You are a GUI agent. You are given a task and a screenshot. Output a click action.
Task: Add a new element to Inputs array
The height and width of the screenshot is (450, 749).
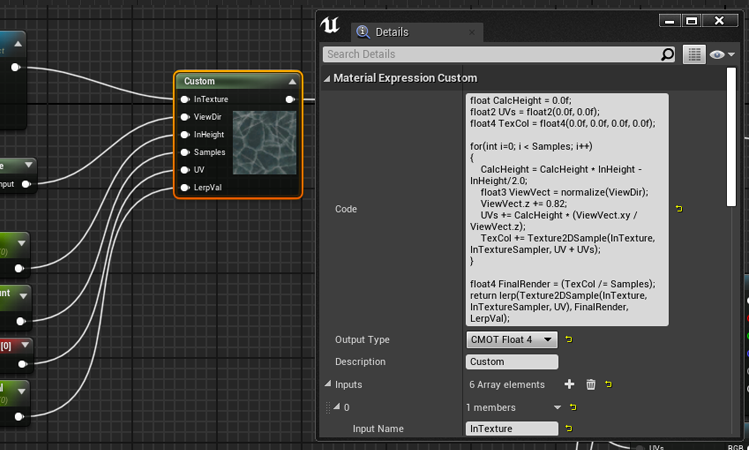tap(569, 384)
